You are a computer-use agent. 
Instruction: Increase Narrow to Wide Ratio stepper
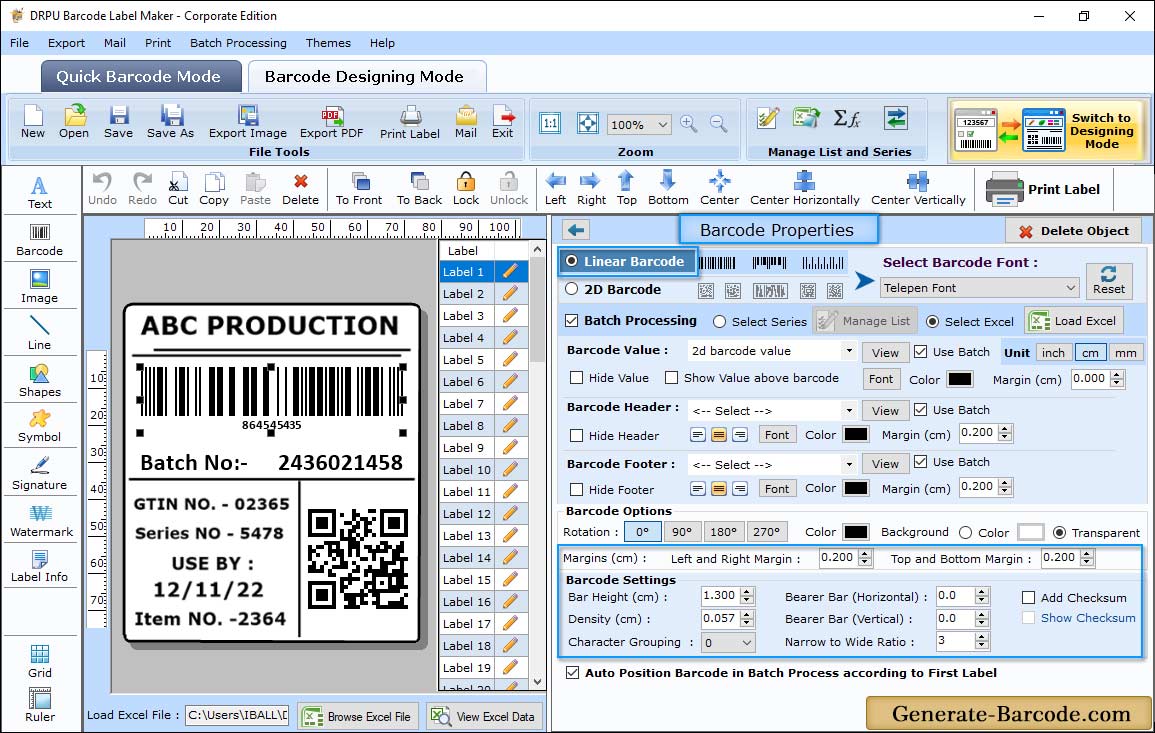(982, 637)
